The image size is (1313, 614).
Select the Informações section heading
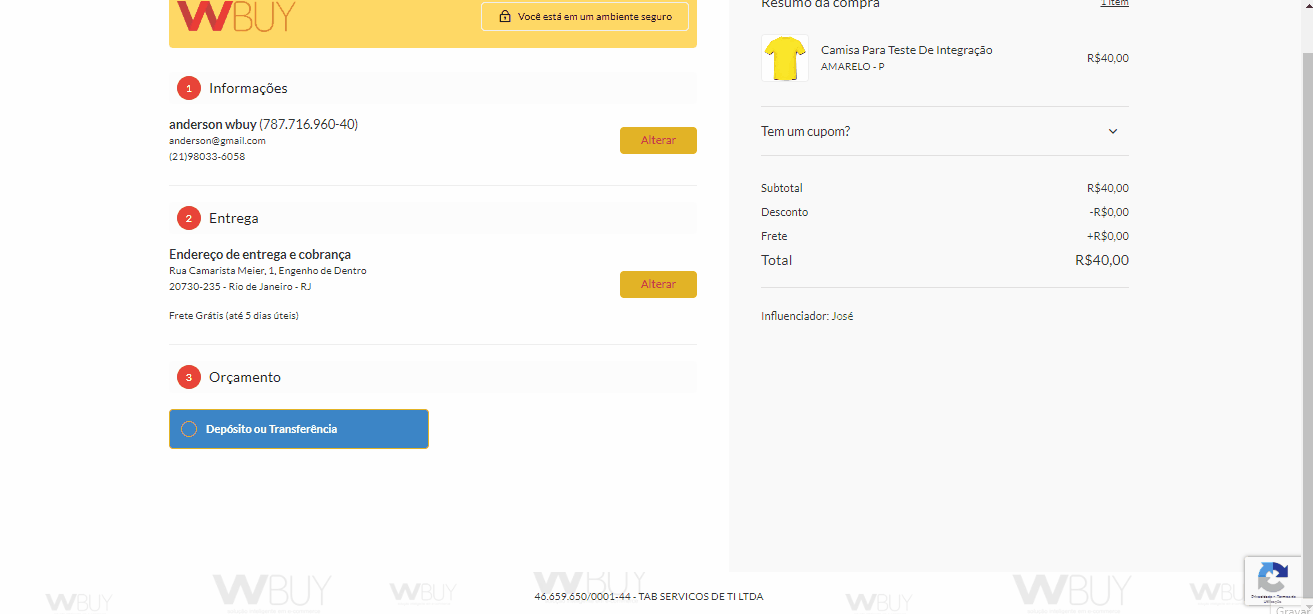click(248, 89)
